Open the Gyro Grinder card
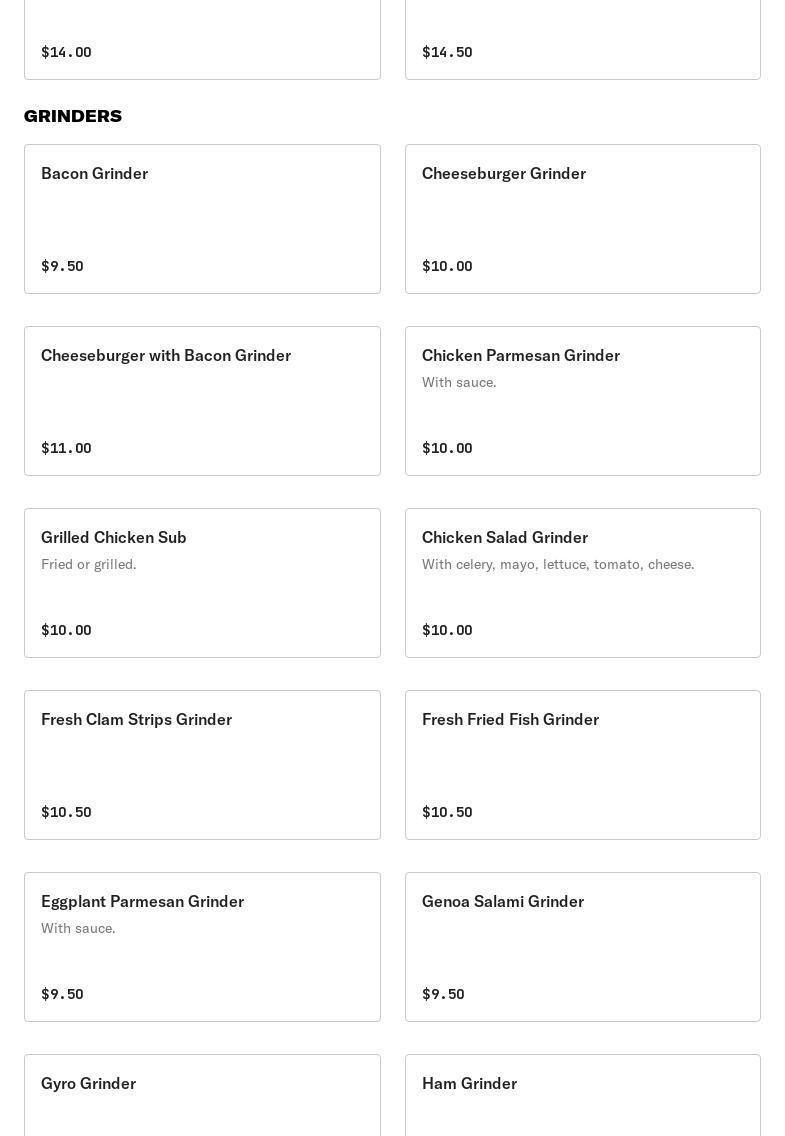The image size is (785, 1136). pos(202,1094)
